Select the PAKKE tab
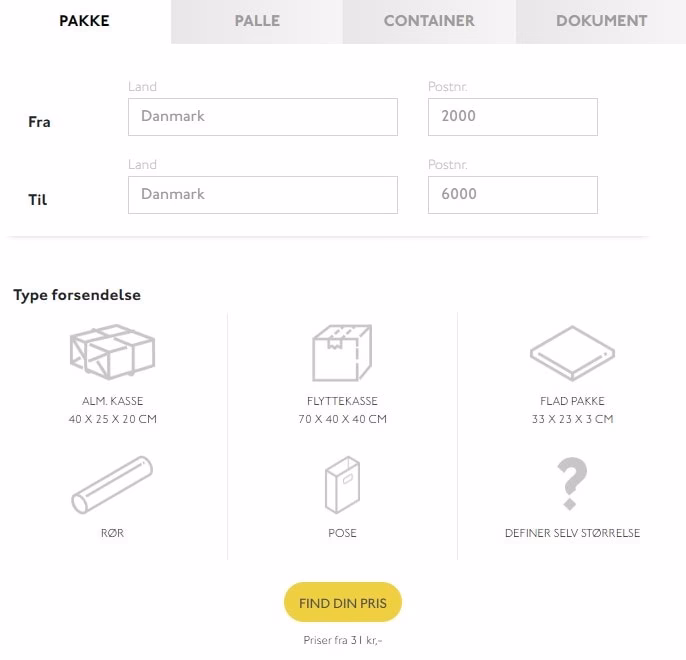 [85, 21]
